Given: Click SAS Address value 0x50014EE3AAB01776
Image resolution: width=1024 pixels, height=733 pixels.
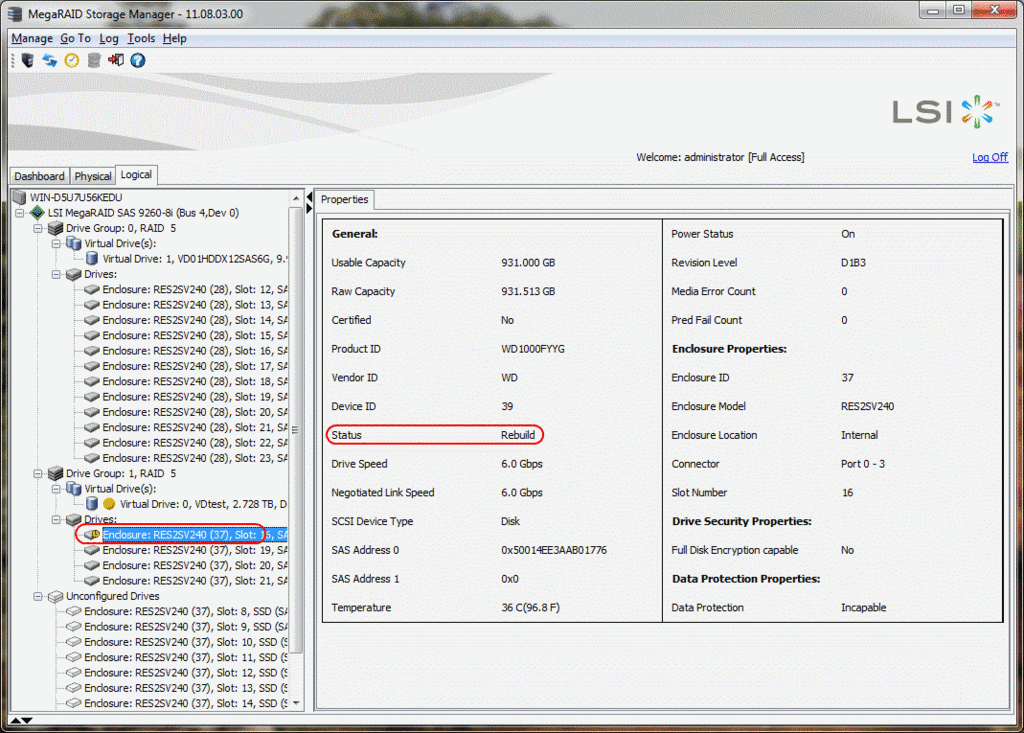Looking at the screenshot, I should tap(554, 550).
